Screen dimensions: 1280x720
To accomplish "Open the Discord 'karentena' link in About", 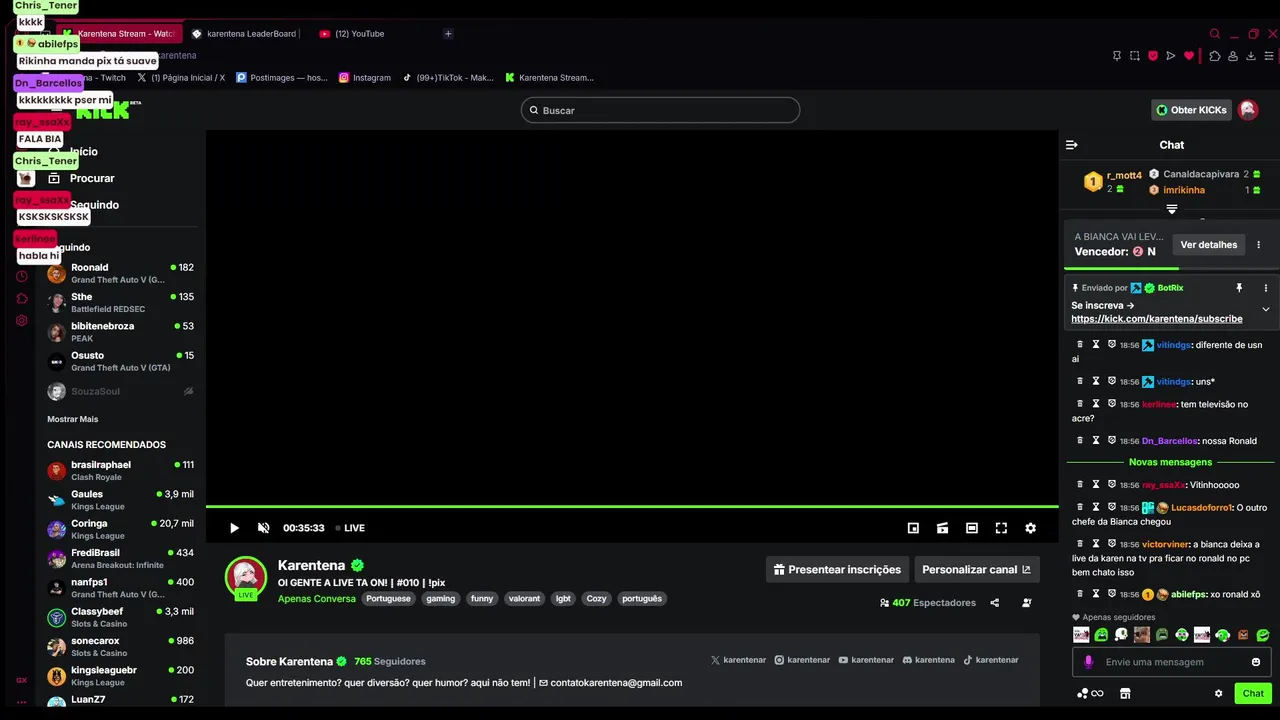I will coord(928,660).
